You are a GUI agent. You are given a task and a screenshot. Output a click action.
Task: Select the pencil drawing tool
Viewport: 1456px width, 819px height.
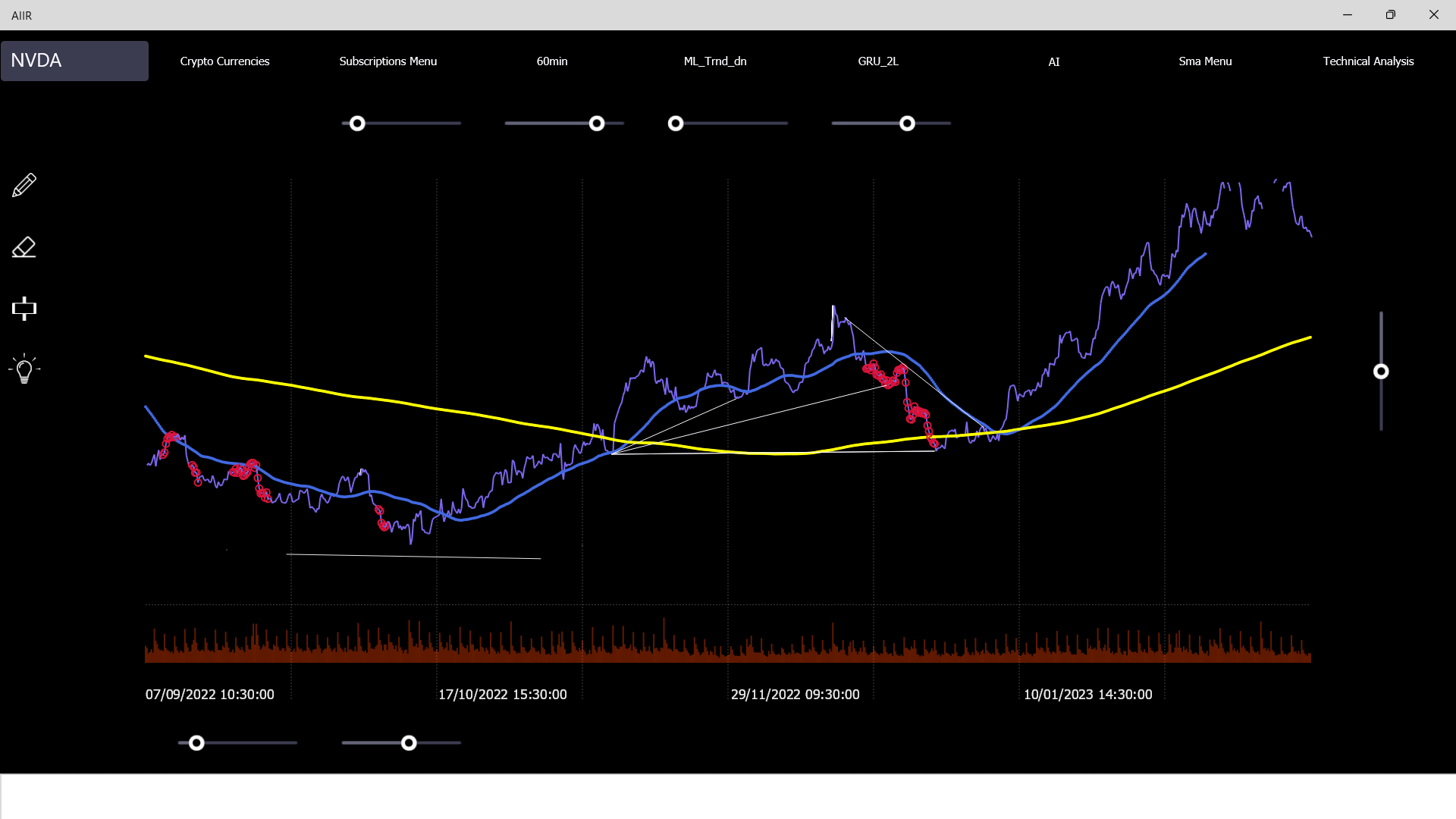click(x=24, y=185)
